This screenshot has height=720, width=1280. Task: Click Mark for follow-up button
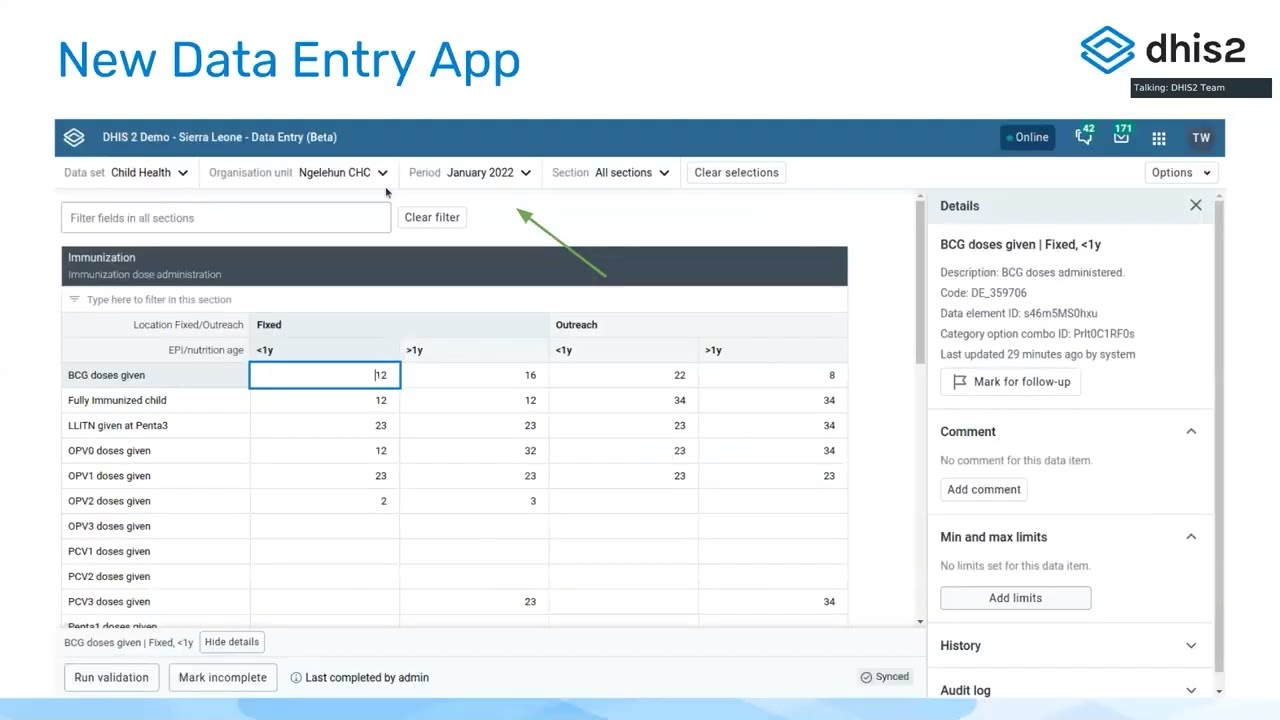(x=1011, y=382)
